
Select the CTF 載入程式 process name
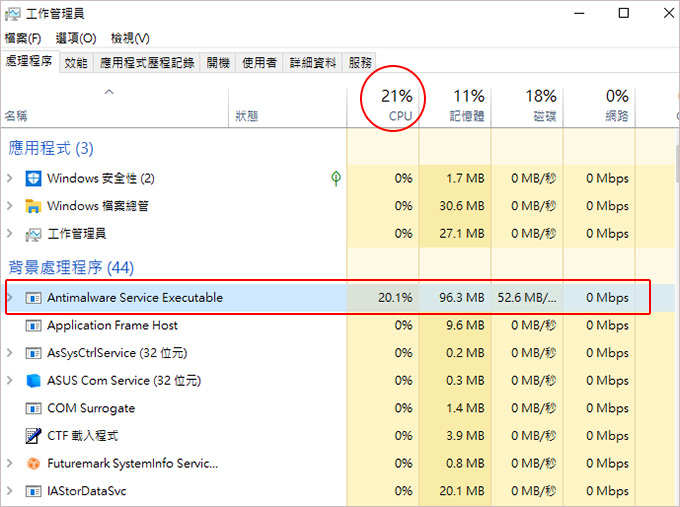pos(82,435)
